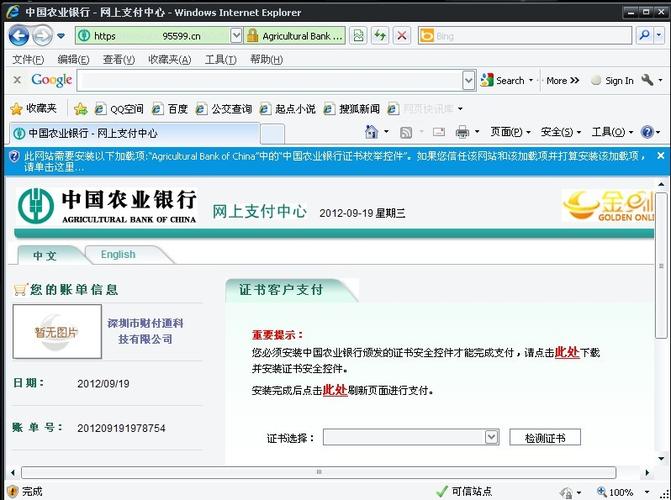Click the horizontal scrollbar right arrow

[x=647, y=473]
